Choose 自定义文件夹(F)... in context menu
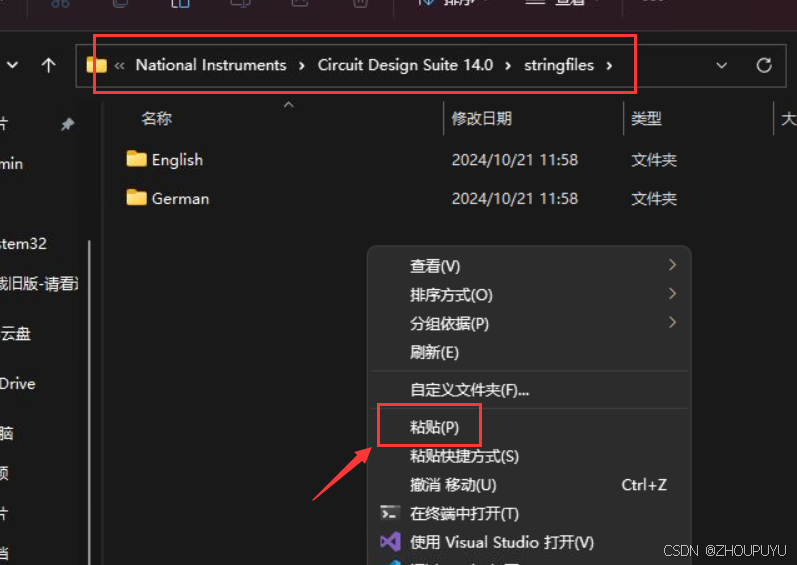797x565 pixels. coord(529,390)
